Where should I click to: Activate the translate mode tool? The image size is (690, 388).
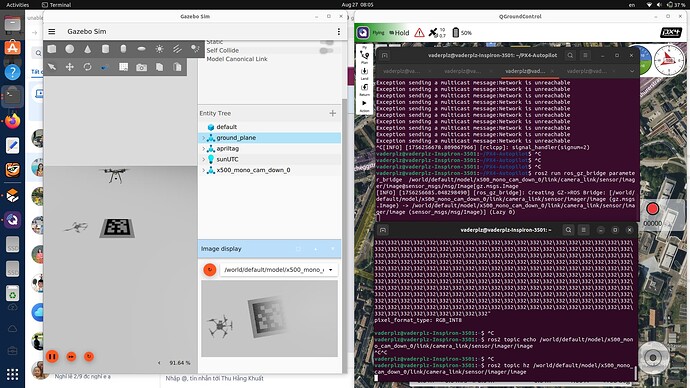[x=70, y=67]
